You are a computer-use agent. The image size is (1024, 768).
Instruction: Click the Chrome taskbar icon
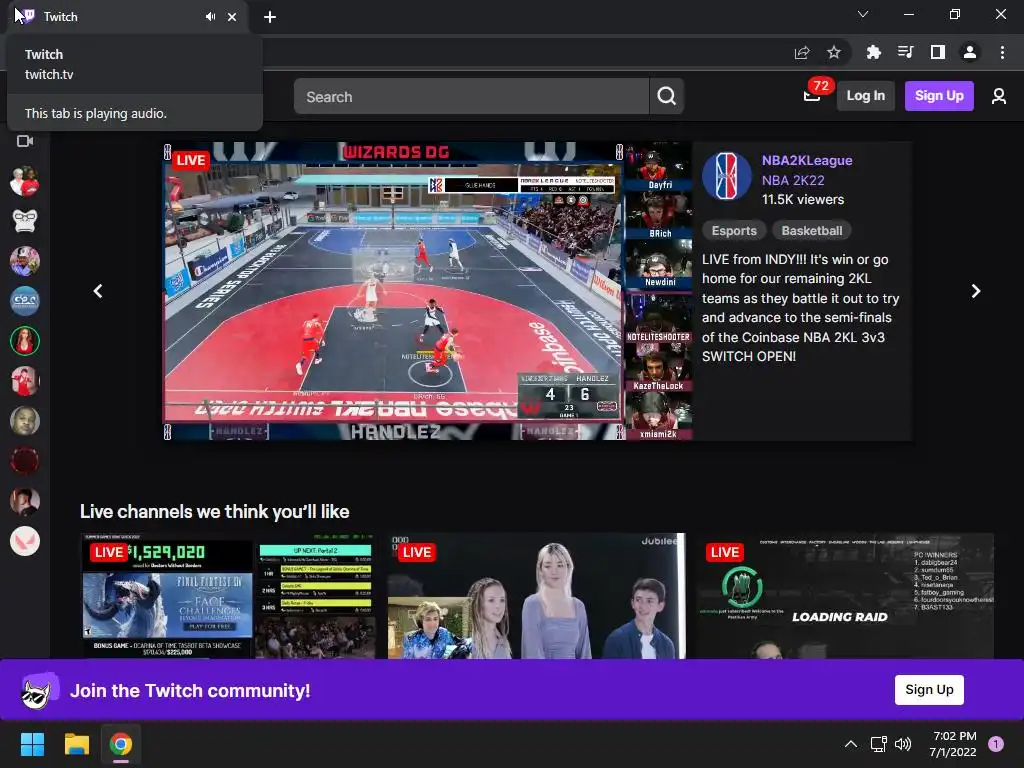click(121, 744)
